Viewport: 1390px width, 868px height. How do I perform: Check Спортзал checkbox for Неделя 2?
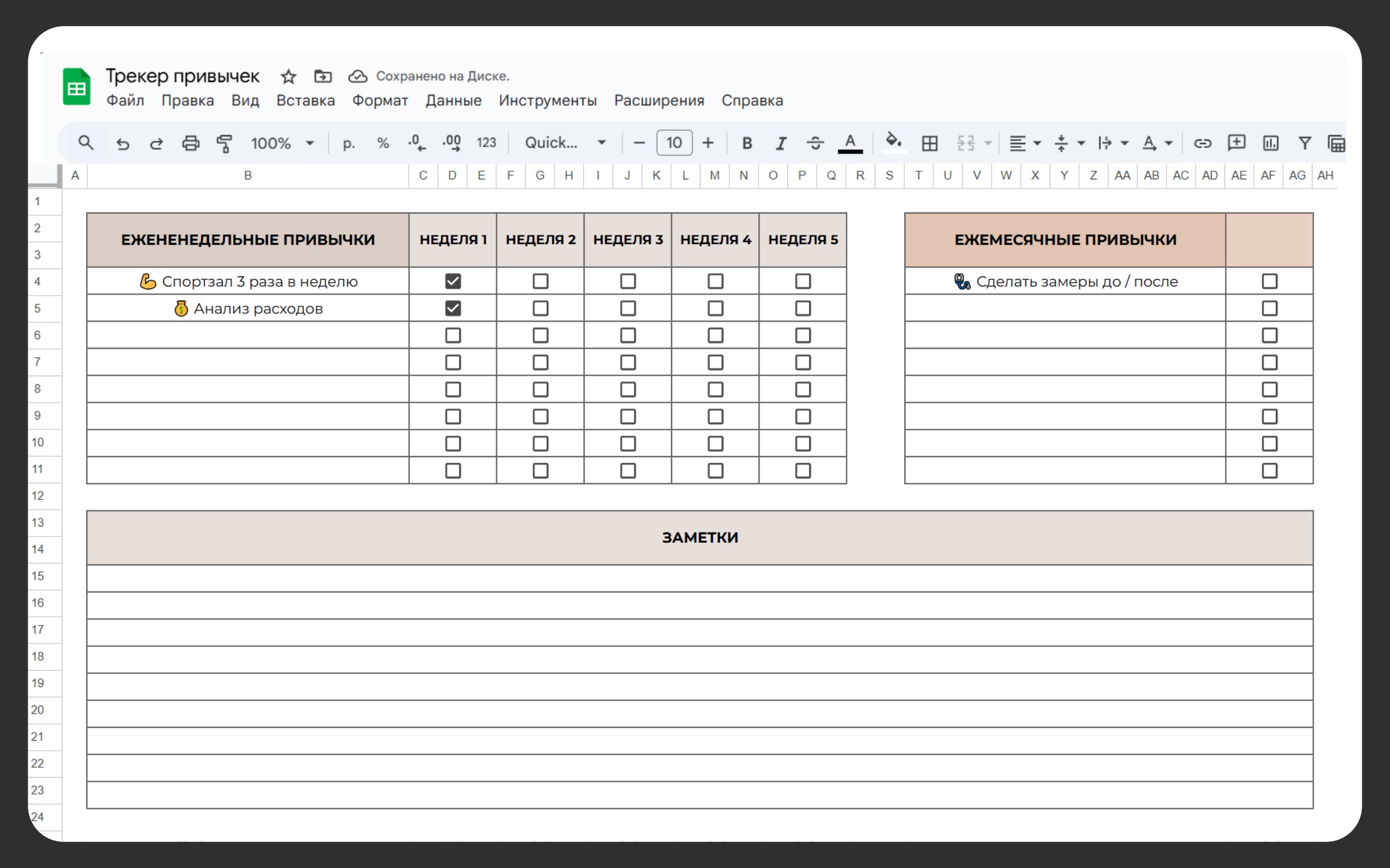540,281
